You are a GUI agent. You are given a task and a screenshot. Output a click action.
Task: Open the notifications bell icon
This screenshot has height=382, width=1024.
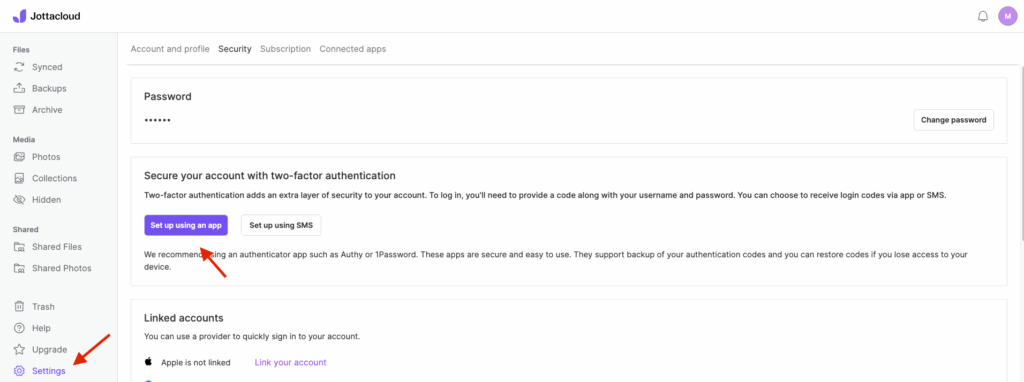[982, 16]
